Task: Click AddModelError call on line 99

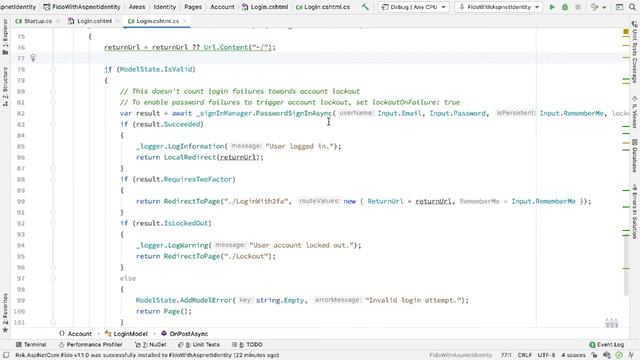Action: tap(205, 300)
